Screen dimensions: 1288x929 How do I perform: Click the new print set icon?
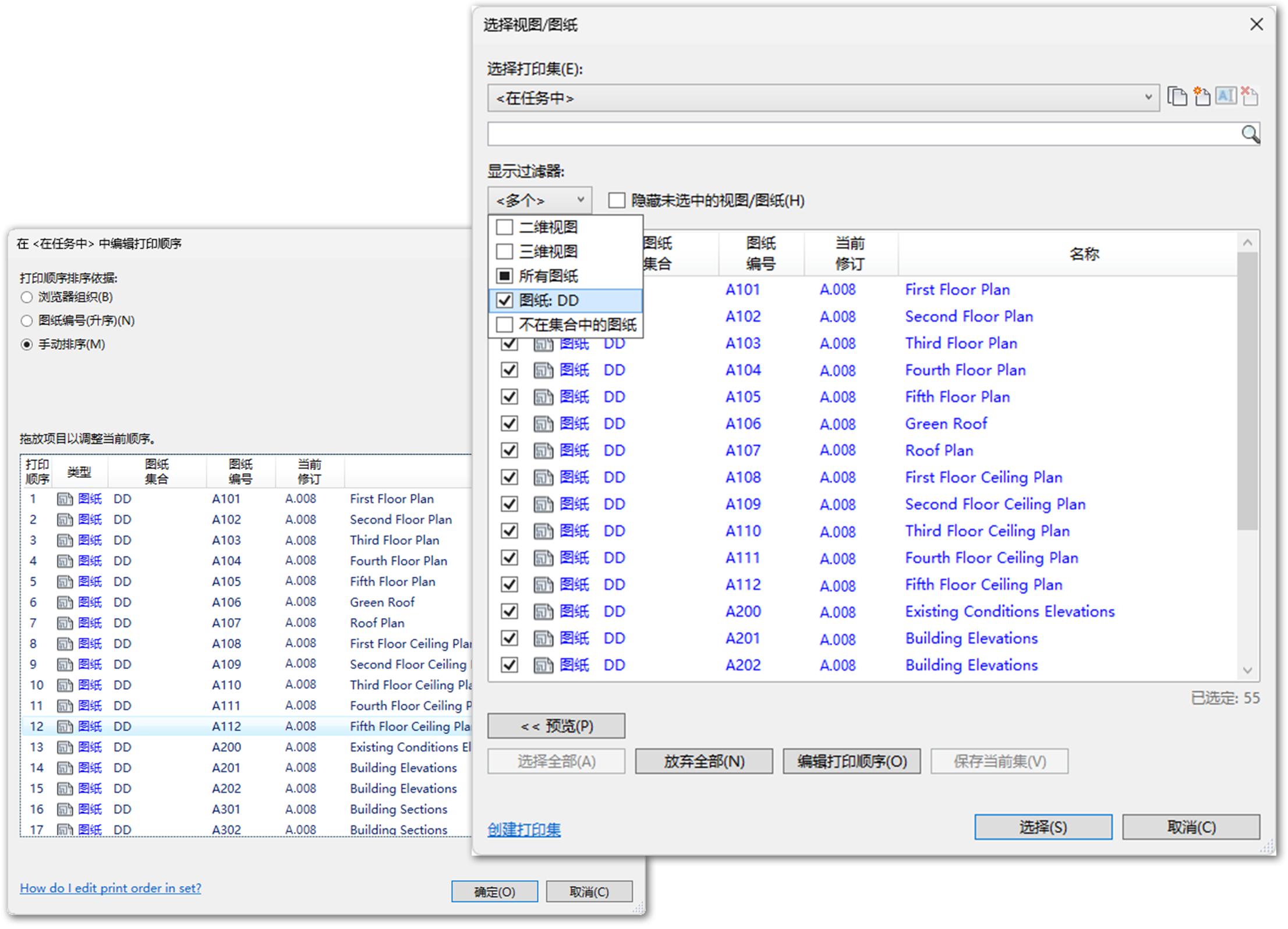click(1201, 97)
